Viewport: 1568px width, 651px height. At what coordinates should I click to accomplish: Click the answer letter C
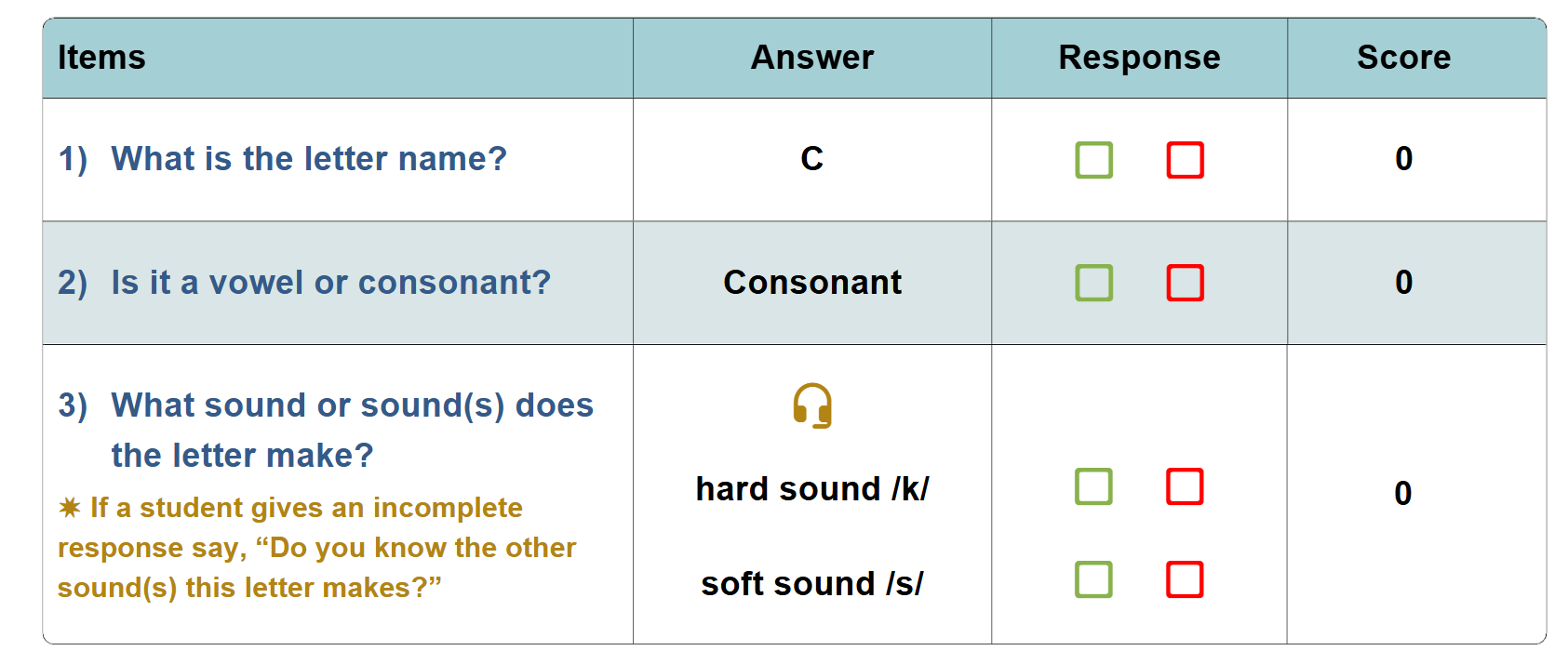pyautogui.click(x=811, y=159)
